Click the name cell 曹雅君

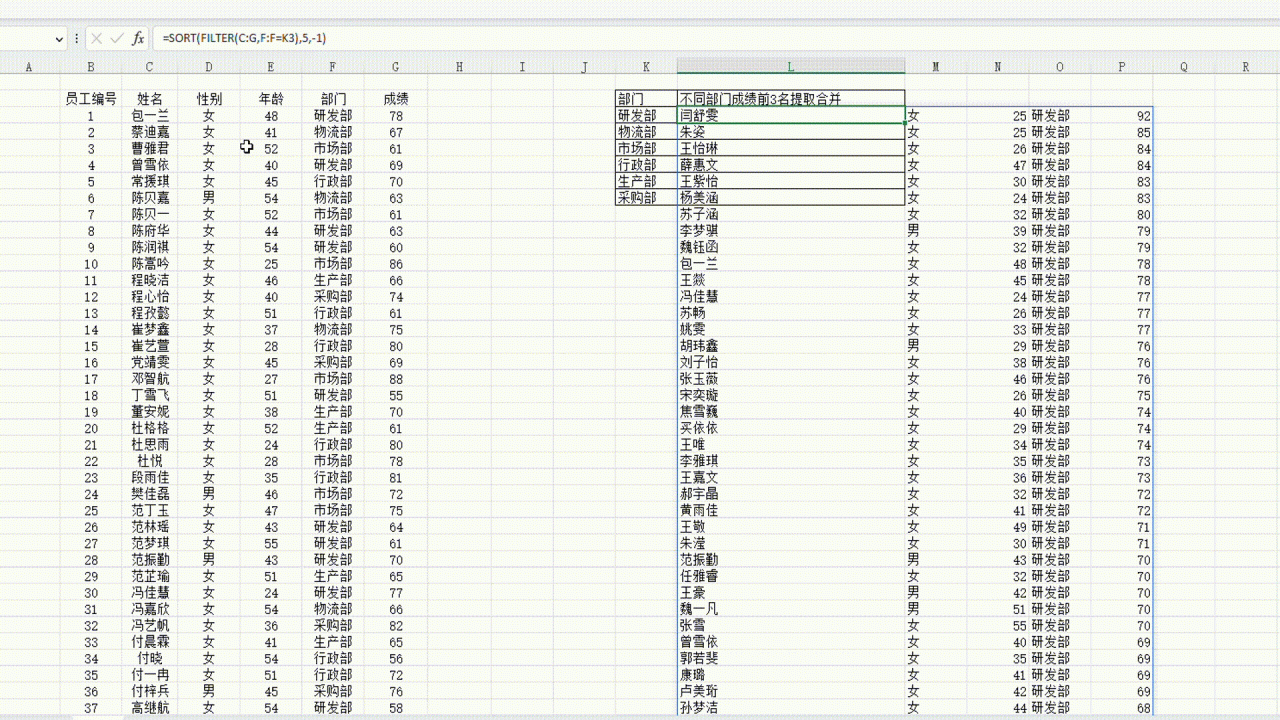point(150,148)
